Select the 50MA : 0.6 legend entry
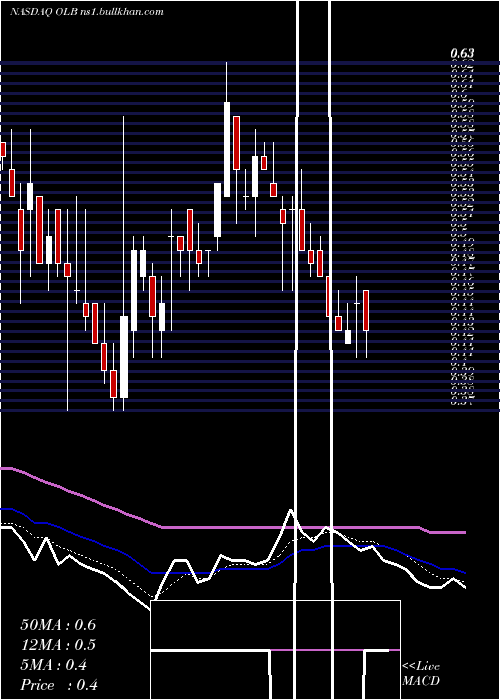 pos(58,625)
